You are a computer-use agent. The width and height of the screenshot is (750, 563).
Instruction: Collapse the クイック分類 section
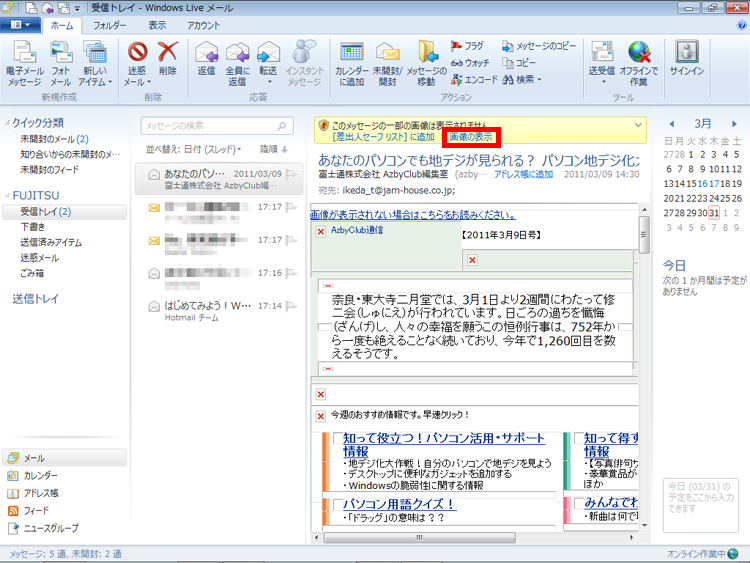click(7, 123)
